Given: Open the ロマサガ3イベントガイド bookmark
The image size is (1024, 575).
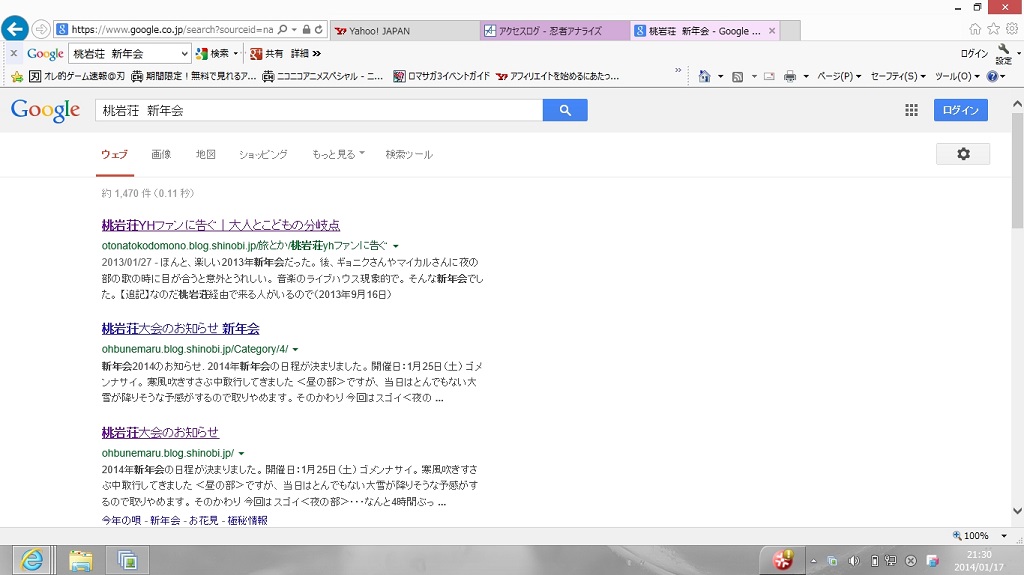Looking at the screenshot, I should coord(441,76).
